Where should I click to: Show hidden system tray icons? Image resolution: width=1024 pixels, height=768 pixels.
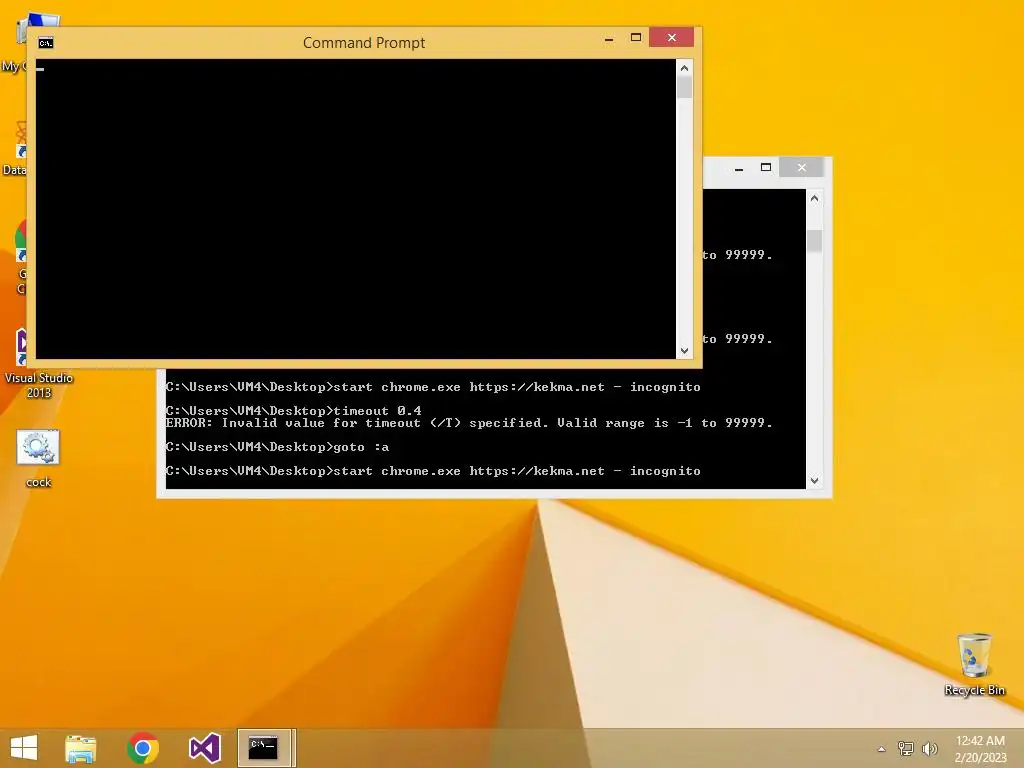point(882,749)
